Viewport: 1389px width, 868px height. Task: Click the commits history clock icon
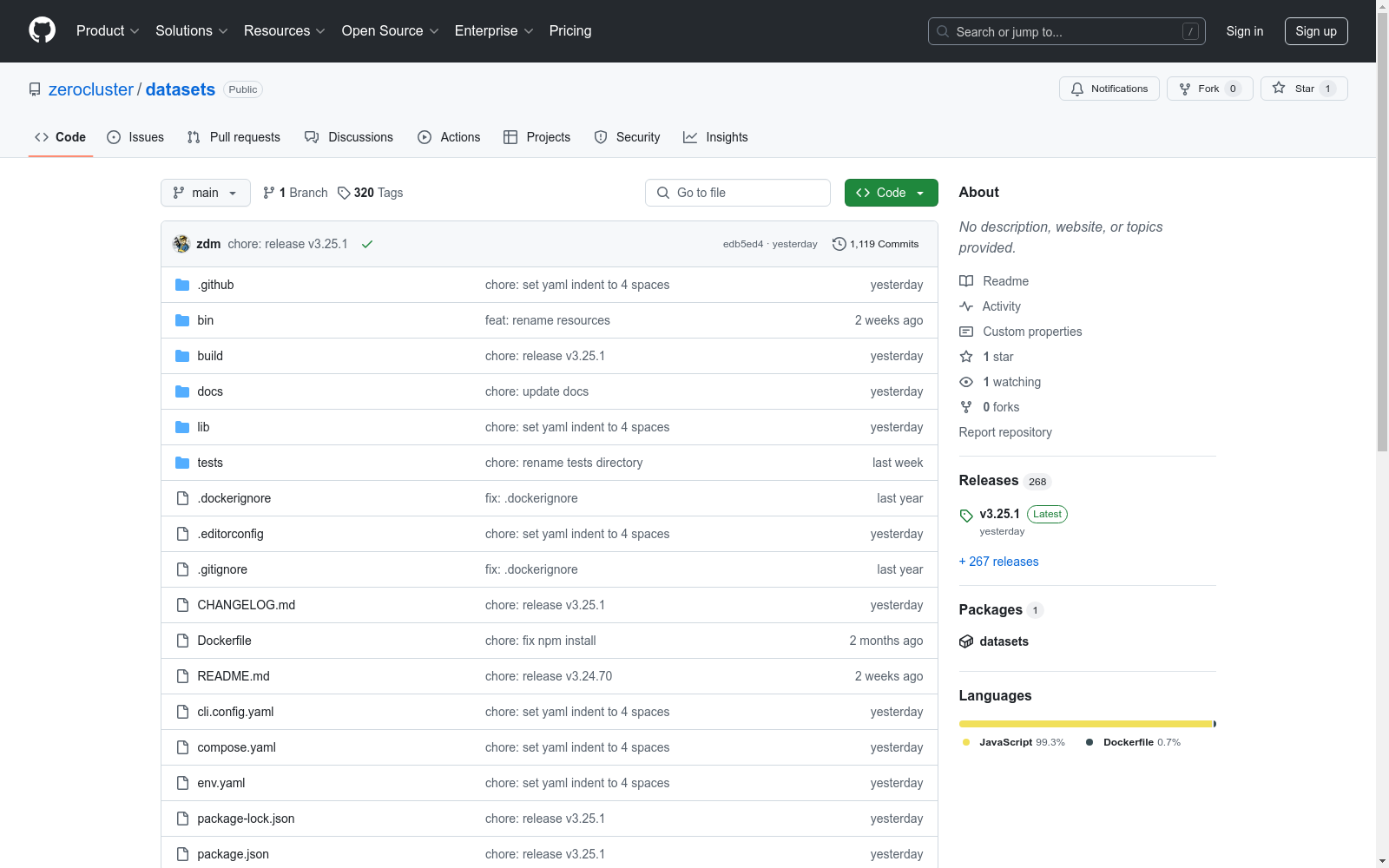[x=839, y=244]
